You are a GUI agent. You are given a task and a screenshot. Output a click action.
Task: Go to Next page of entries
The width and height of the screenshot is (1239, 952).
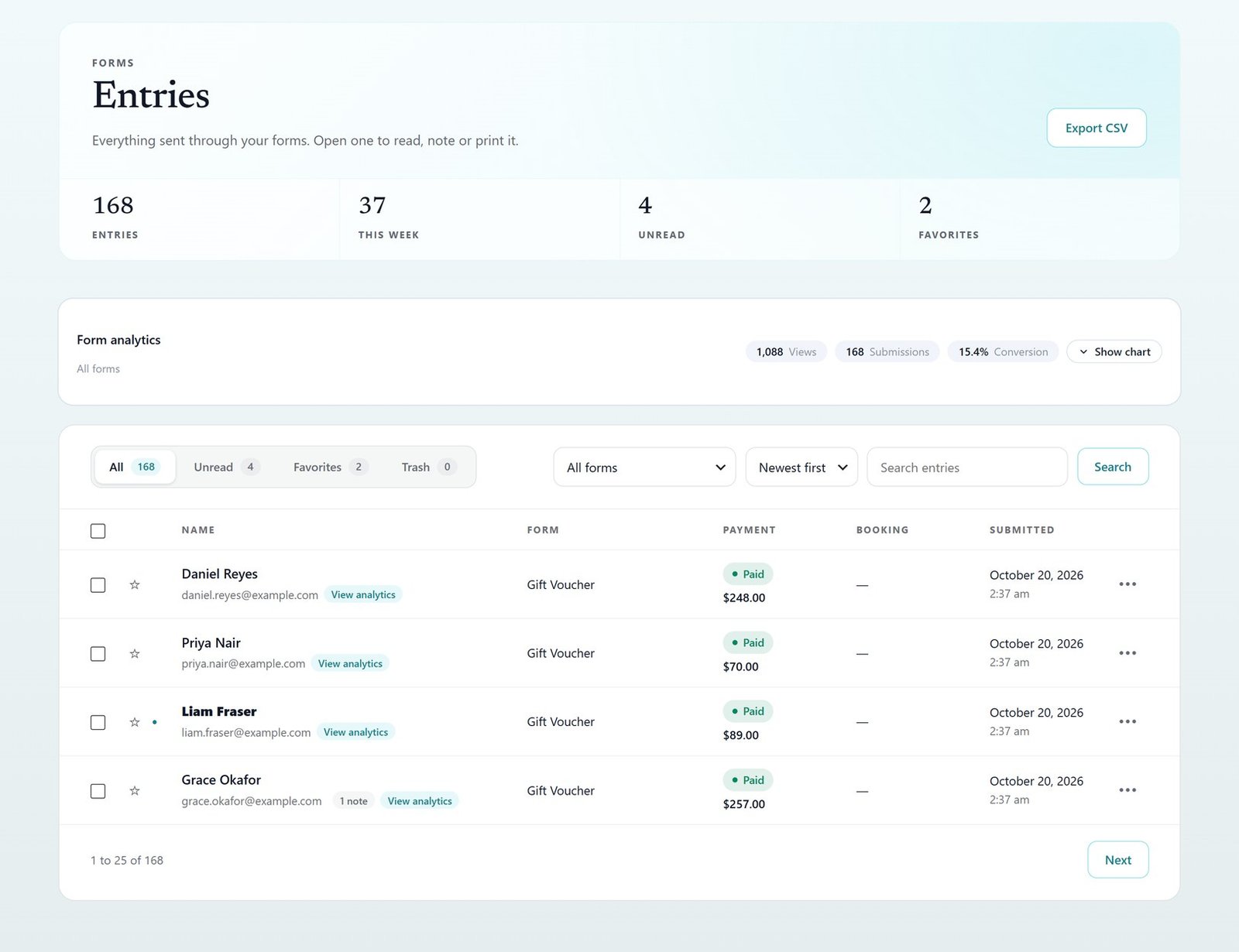(1118, 860)
